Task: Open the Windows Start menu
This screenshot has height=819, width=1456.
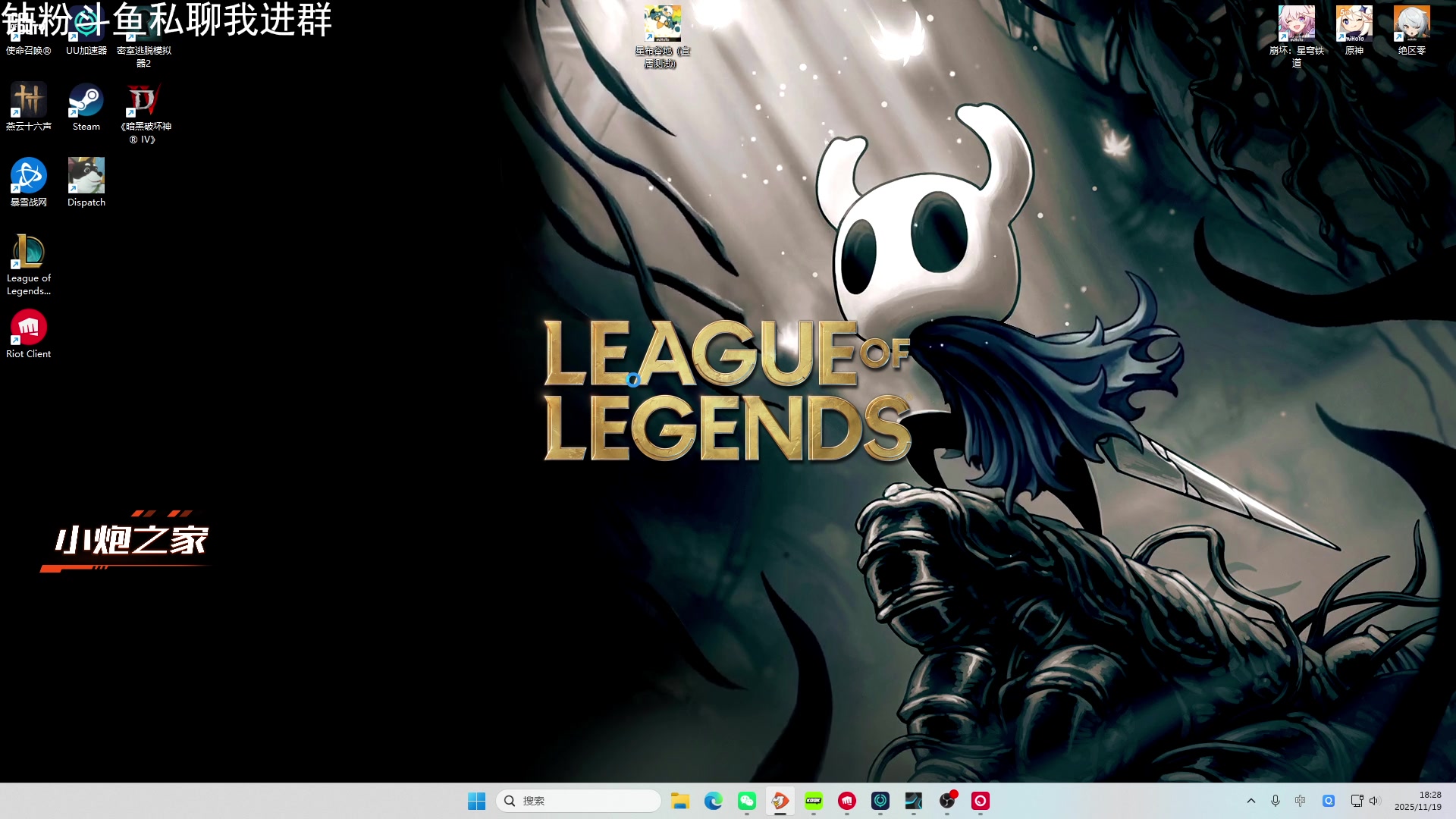Action: [476, 801]
